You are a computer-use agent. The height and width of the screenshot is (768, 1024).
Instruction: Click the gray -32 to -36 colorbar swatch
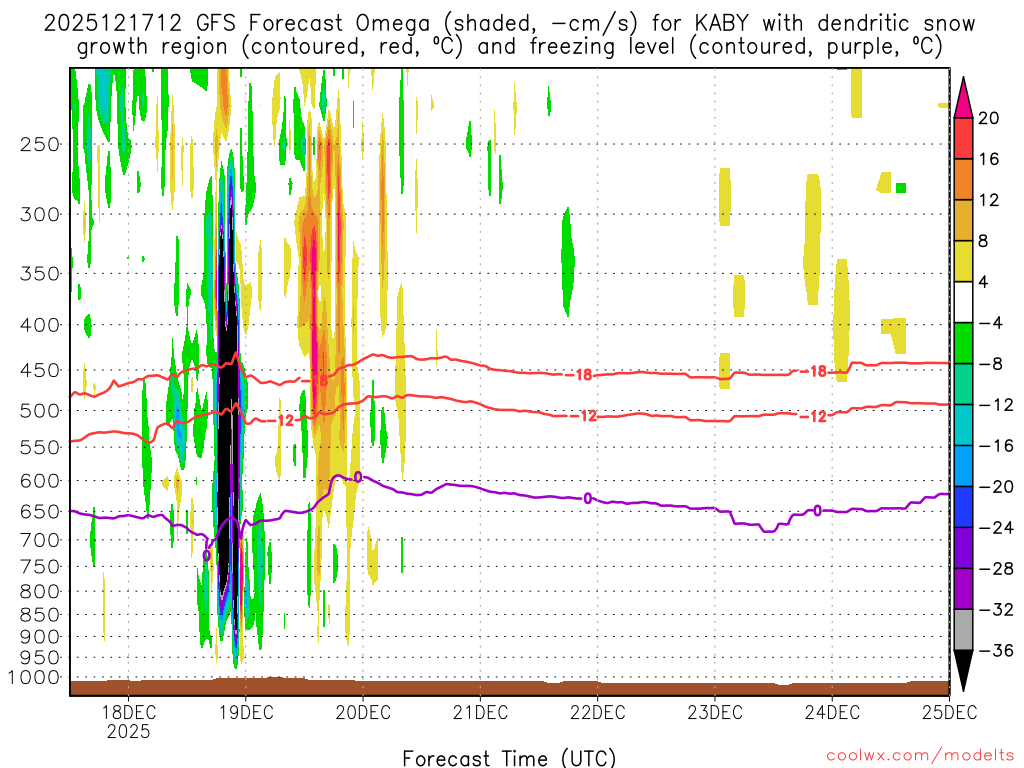point(963,630)
